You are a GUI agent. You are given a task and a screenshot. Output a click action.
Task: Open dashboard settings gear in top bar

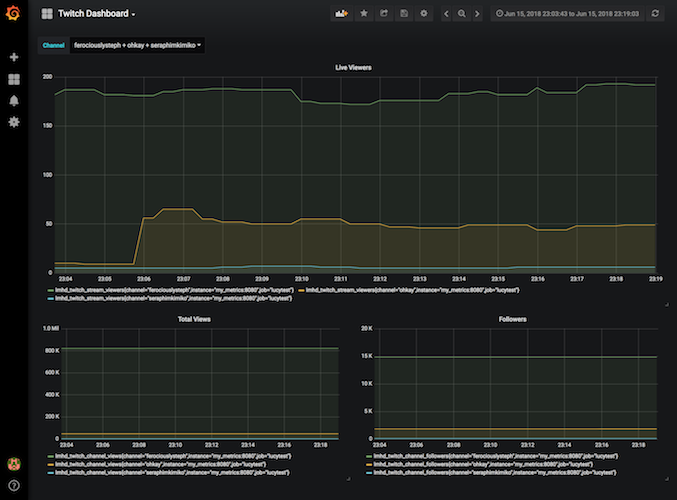click(424, 13)
